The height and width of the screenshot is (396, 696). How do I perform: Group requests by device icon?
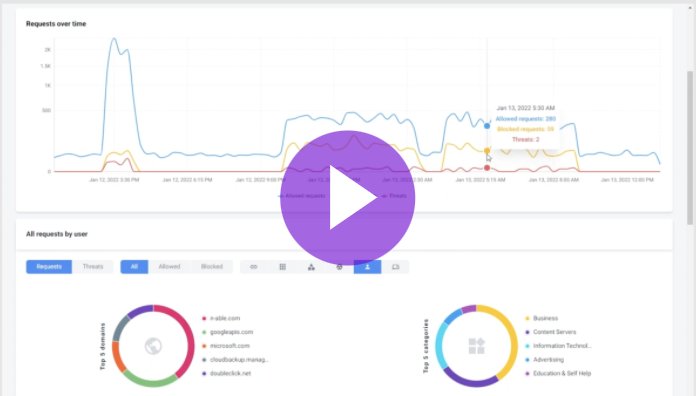pyautogui.click(x=395, y=267)
